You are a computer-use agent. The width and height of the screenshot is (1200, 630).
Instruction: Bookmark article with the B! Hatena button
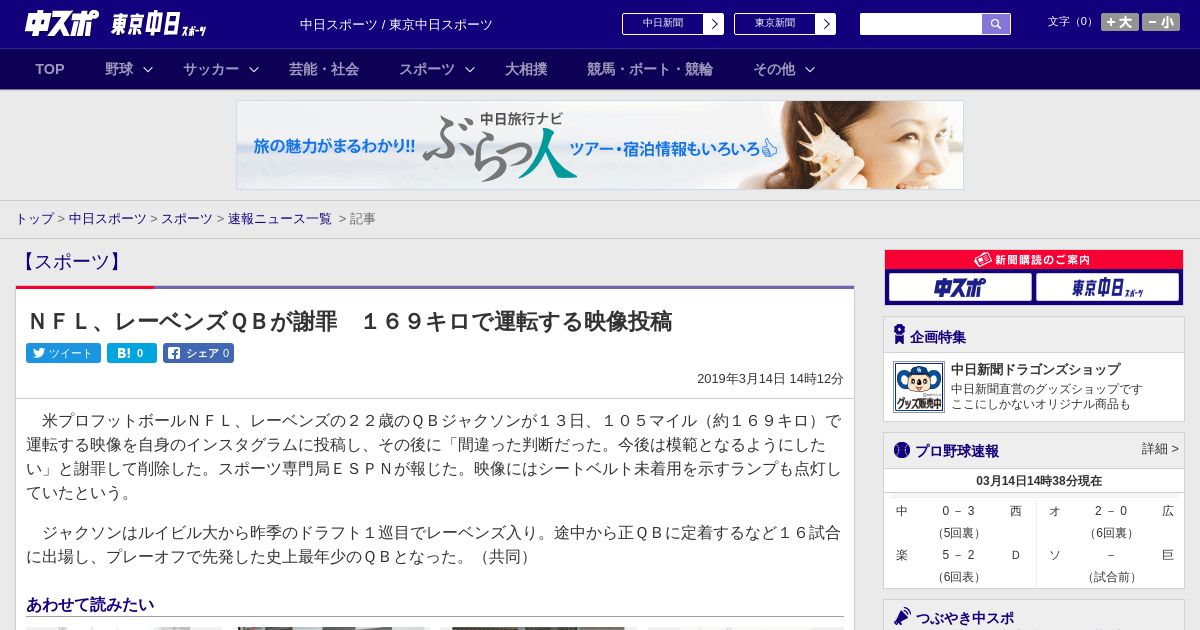pyautogui.click(x=132, y=353)
